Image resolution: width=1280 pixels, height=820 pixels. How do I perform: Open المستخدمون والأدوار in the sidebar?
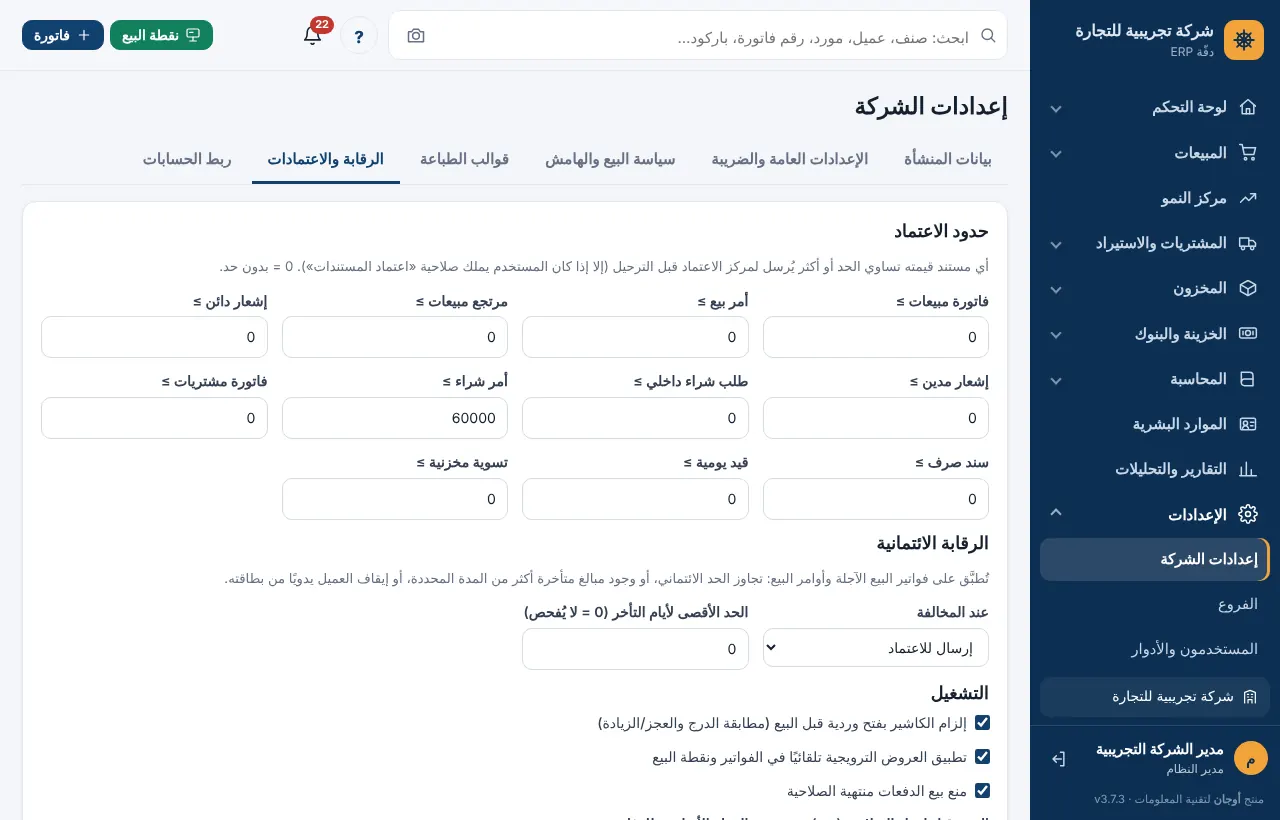pyautogui.click(x=1155, y=649)
